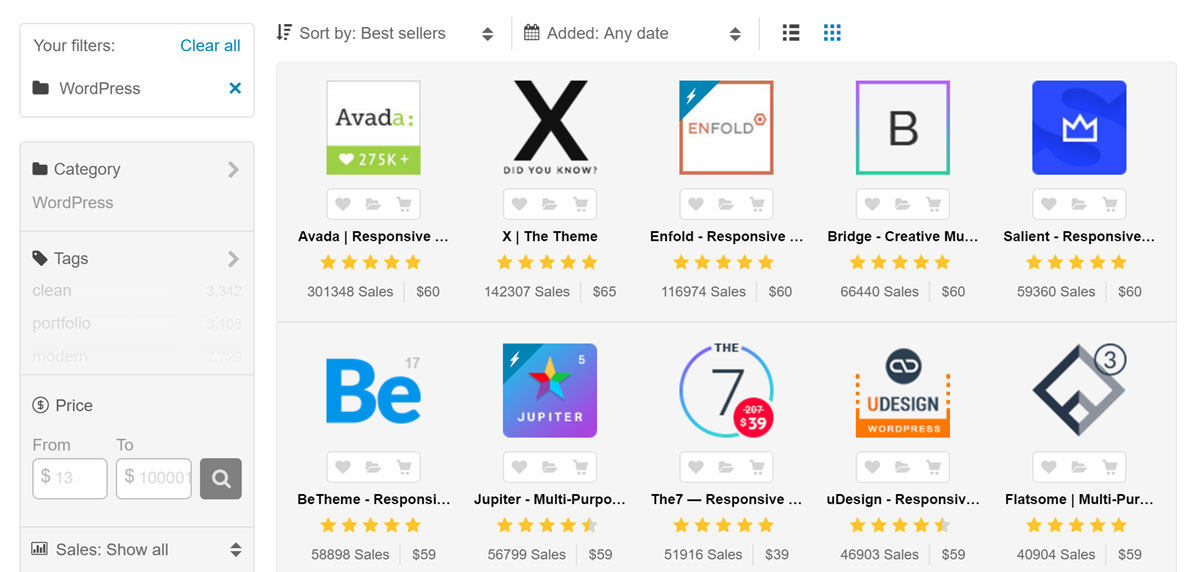
Task: Favorite the Salient theme with heart icon
Action: pyautogui.click(x=1049, y=204)
